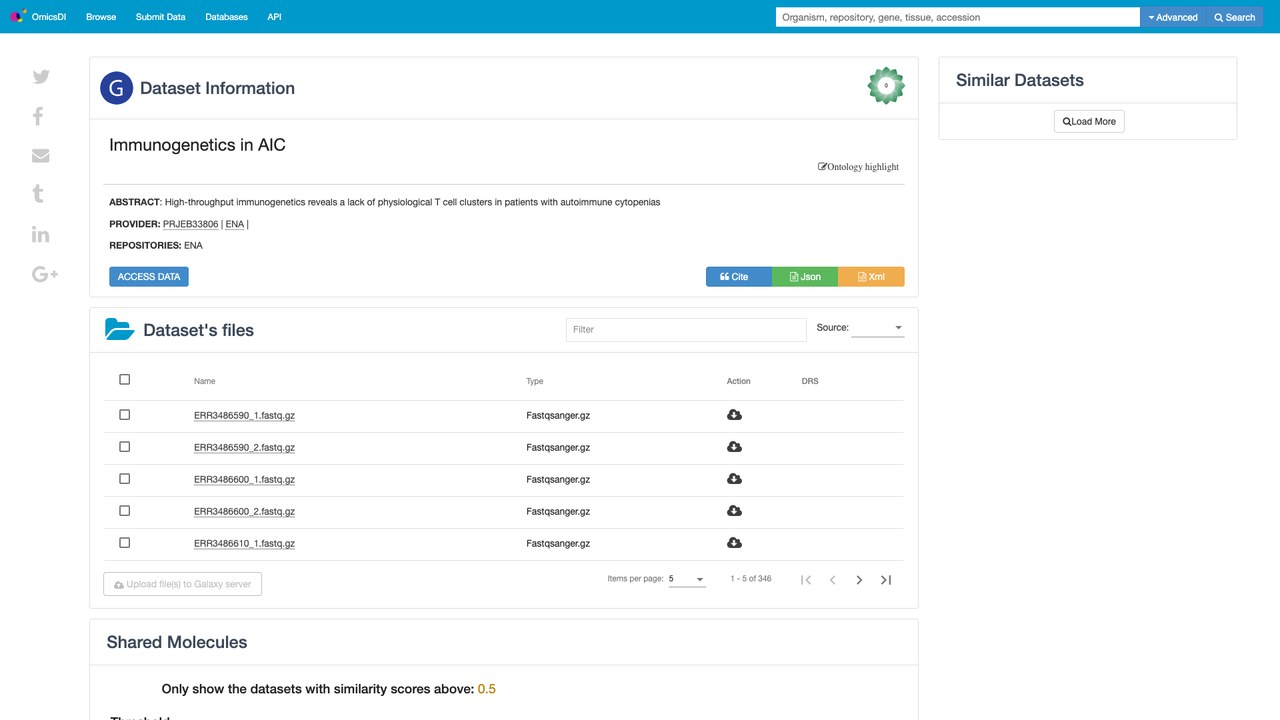This screenshot has height=720, width=1280.
Task: Open Items per page dropdown
Action: (x=687, y=579)
